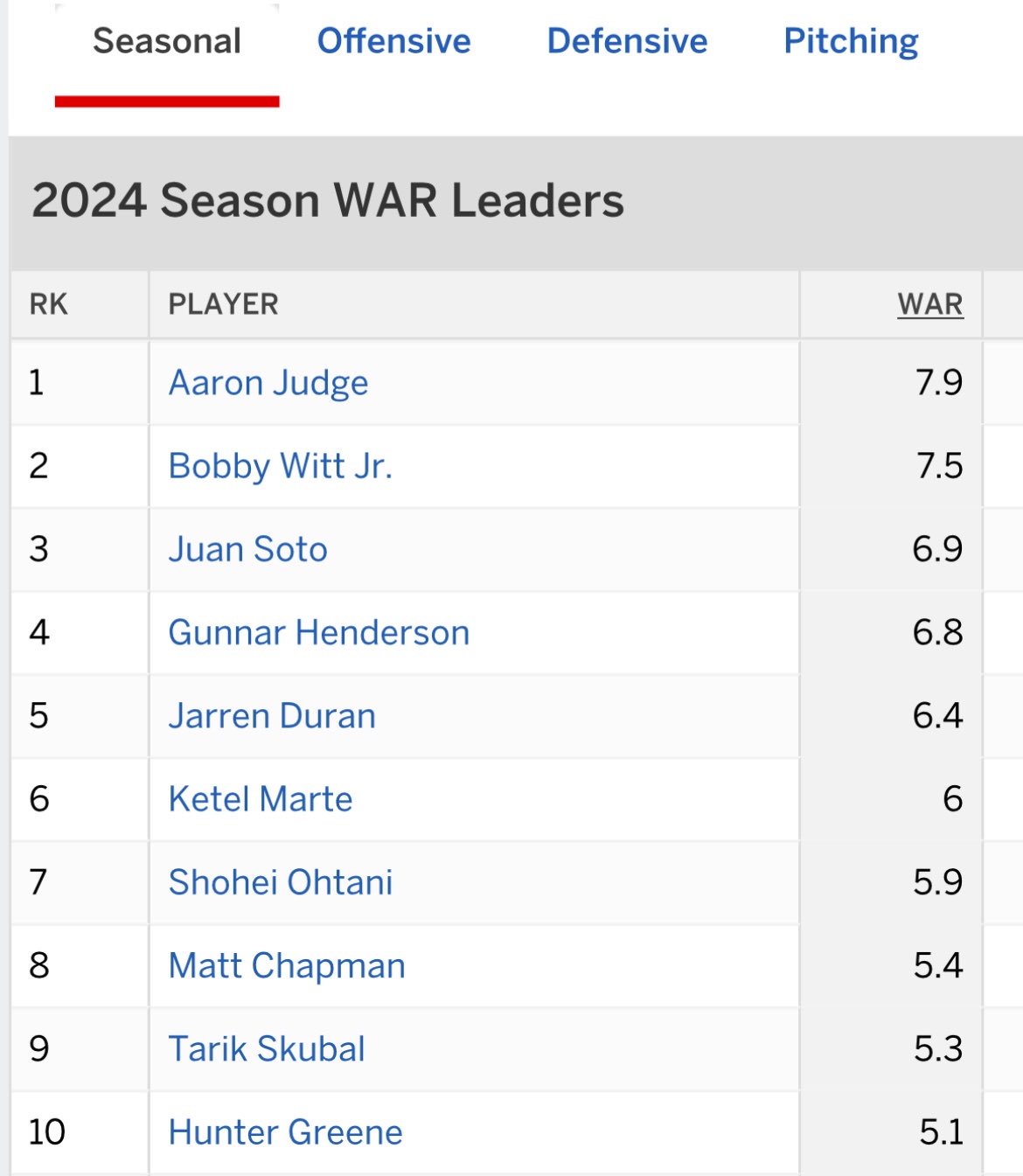This screenshot has width=1023, height=1176.
Task: Click Tarik Skubal player name
Action: [x=267, y=1048]
